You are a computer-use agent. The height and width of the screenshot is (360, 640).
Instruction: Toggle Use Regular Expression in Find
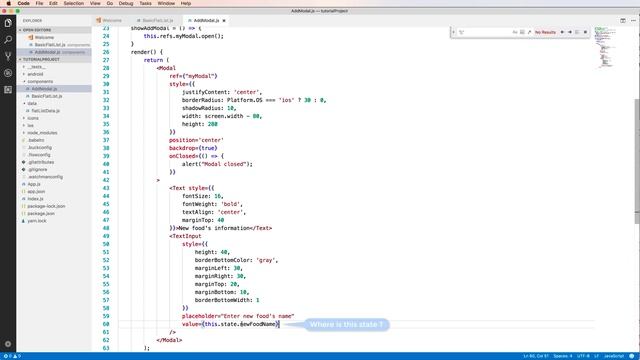click(529, 32)
